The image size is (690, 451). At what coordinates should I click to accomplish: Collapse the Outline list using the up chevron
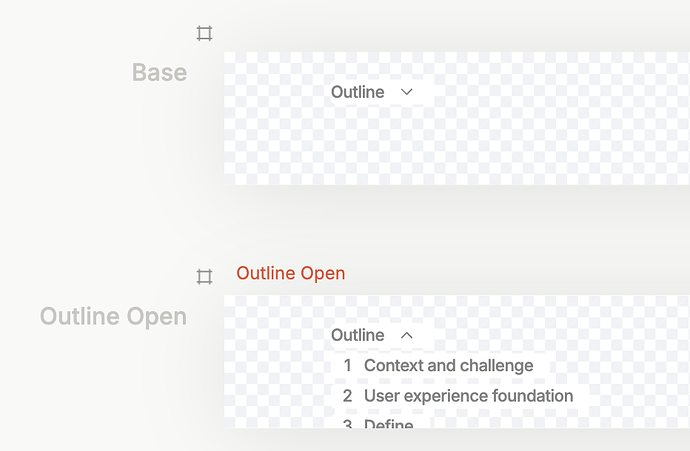406,335
